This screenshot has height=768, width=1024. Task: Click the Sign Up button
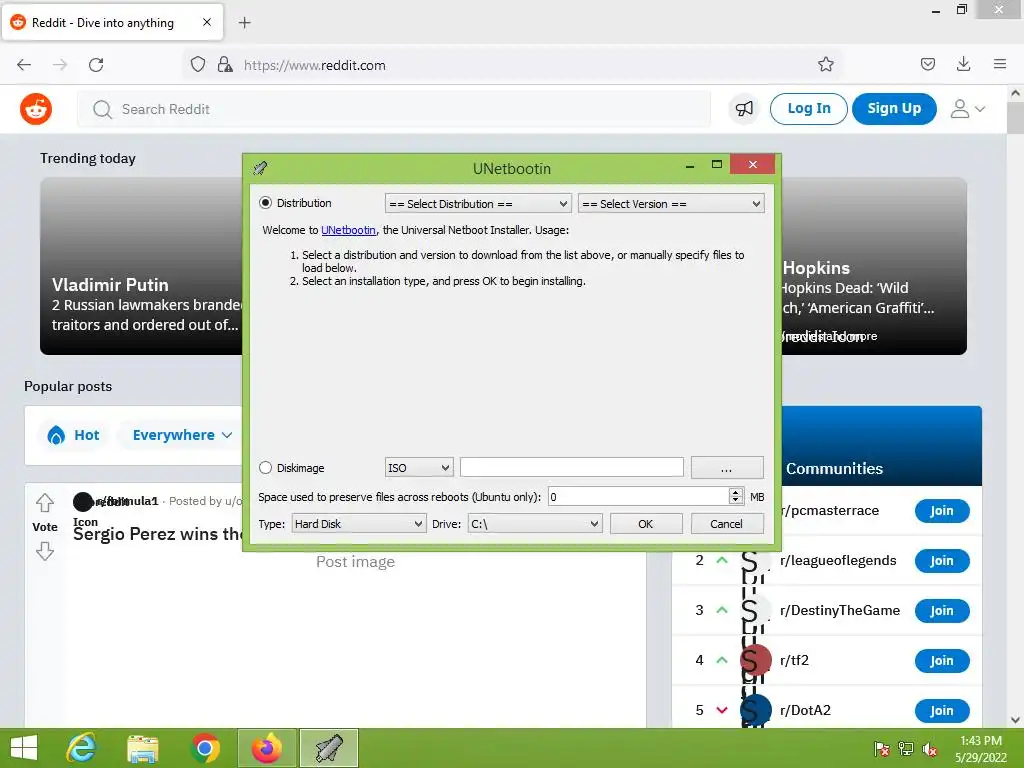(x=894, y=108)
